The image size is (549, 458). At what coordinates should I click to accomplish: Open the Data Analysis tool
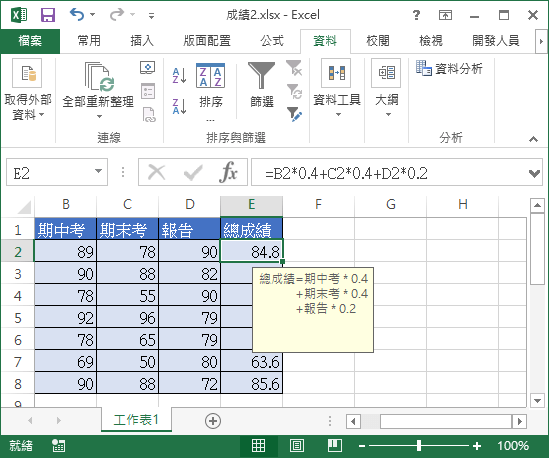click(x=450, y=68)
